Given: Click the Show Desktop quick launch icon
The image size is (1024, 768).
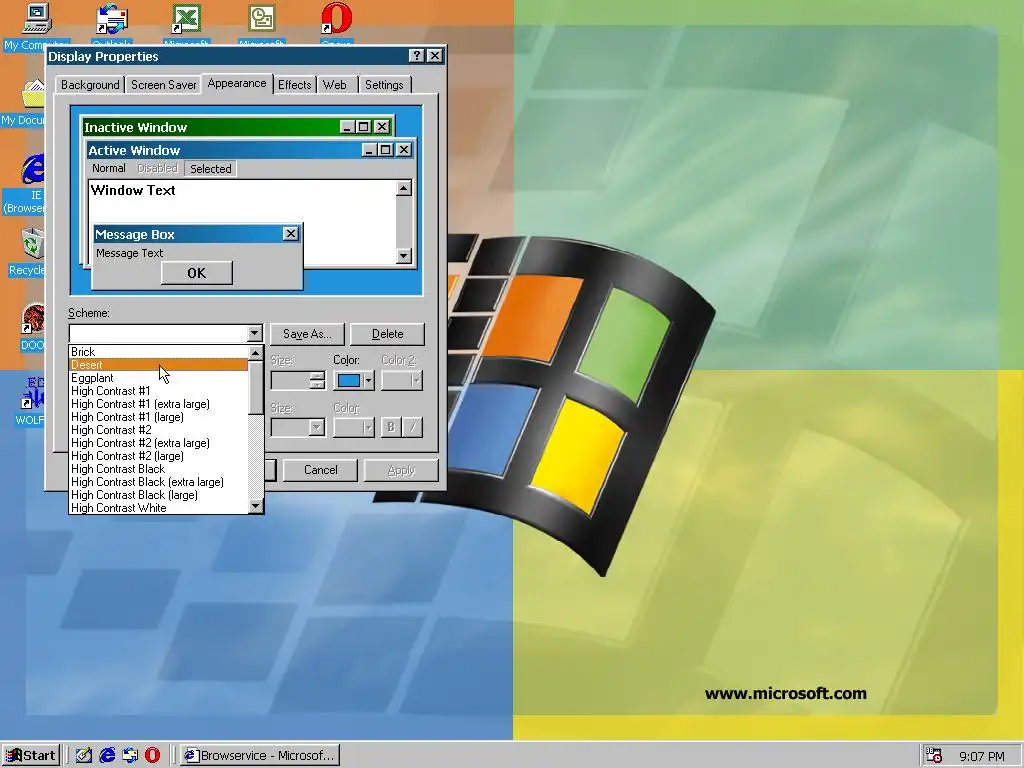Looking at the screenshot, I should tap(84, 756).
